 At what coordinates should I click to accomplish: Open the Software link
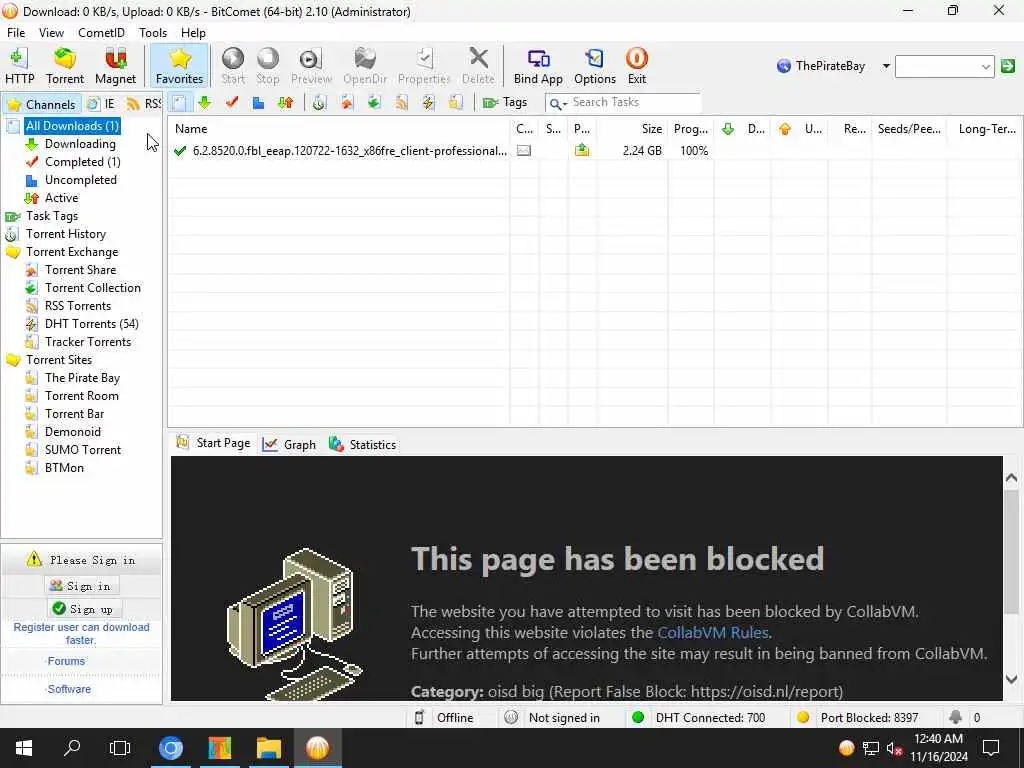point(69,690)
